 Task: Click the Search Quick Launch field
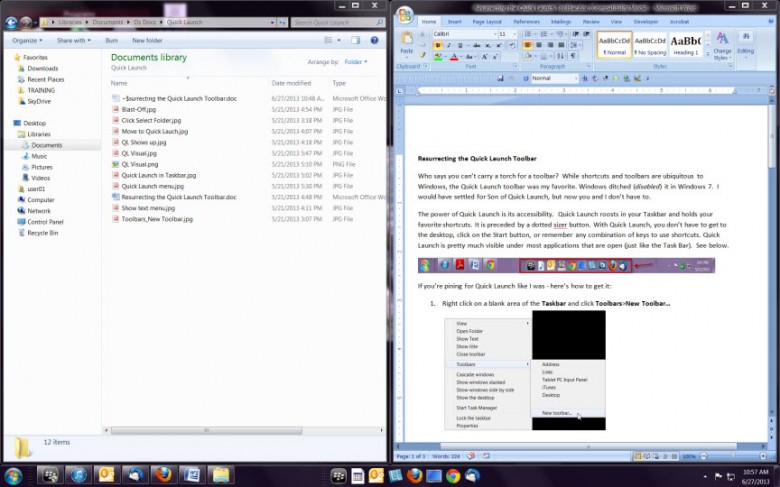click(x=337, y=22)
